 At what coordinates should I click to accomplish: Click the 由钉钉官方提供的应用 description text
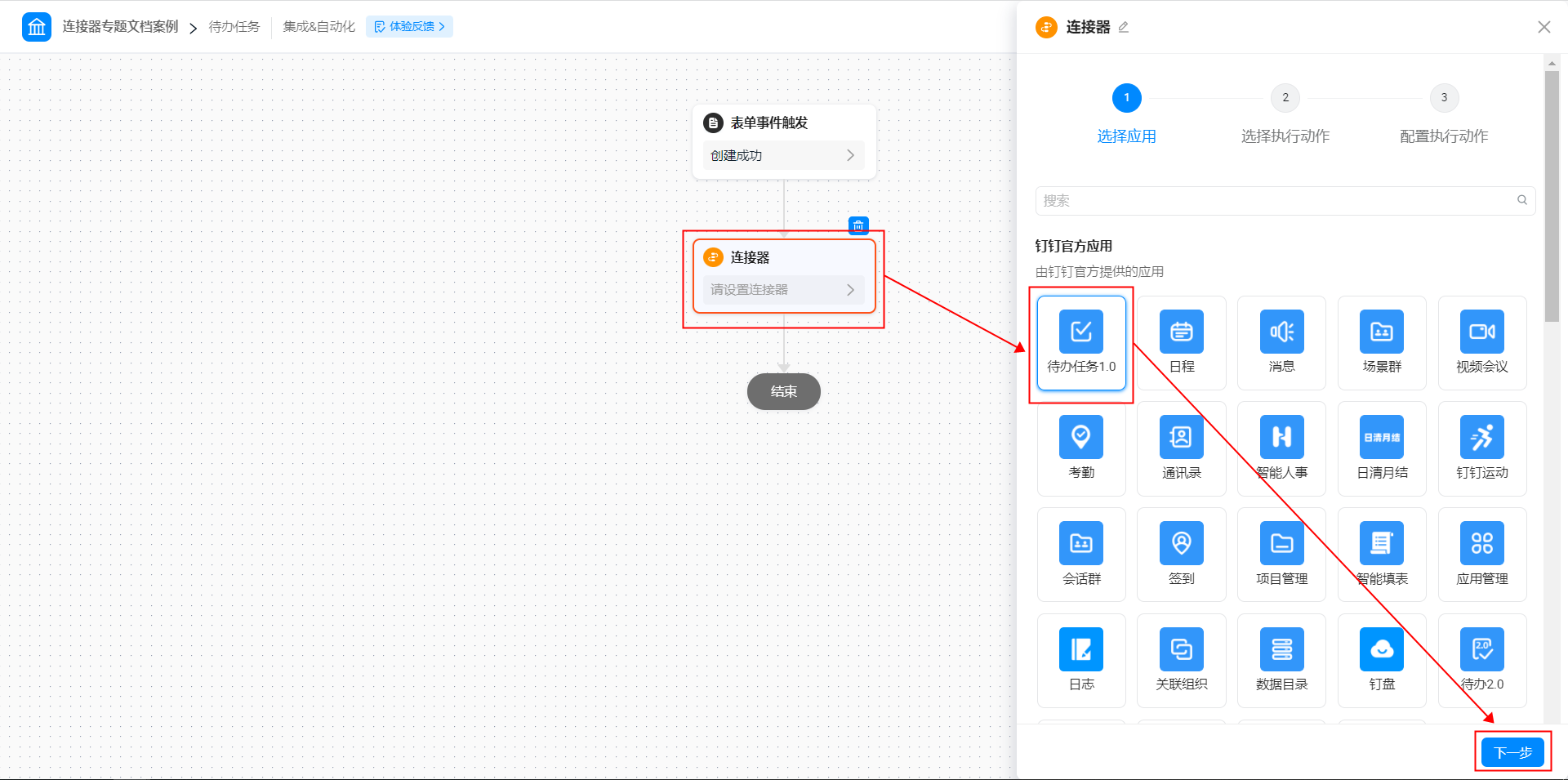pos(1099,272)
